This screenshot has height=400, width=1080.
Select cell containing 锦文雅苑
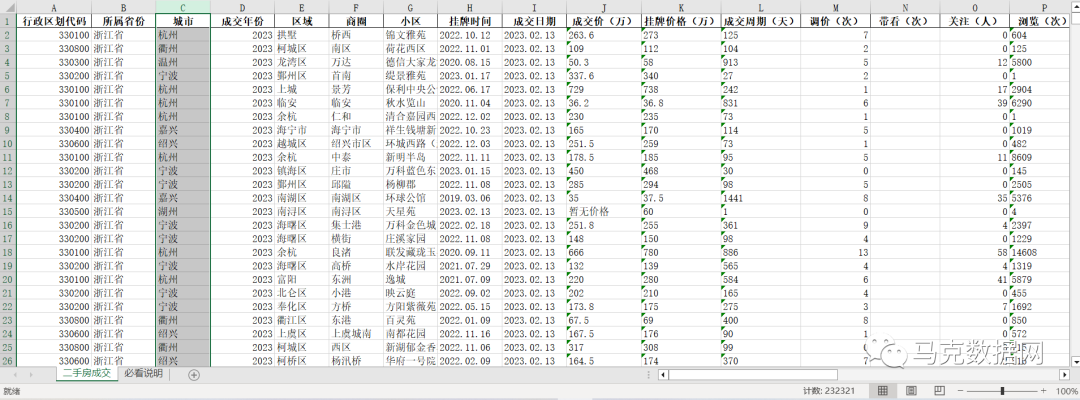[x=411, y=34]
